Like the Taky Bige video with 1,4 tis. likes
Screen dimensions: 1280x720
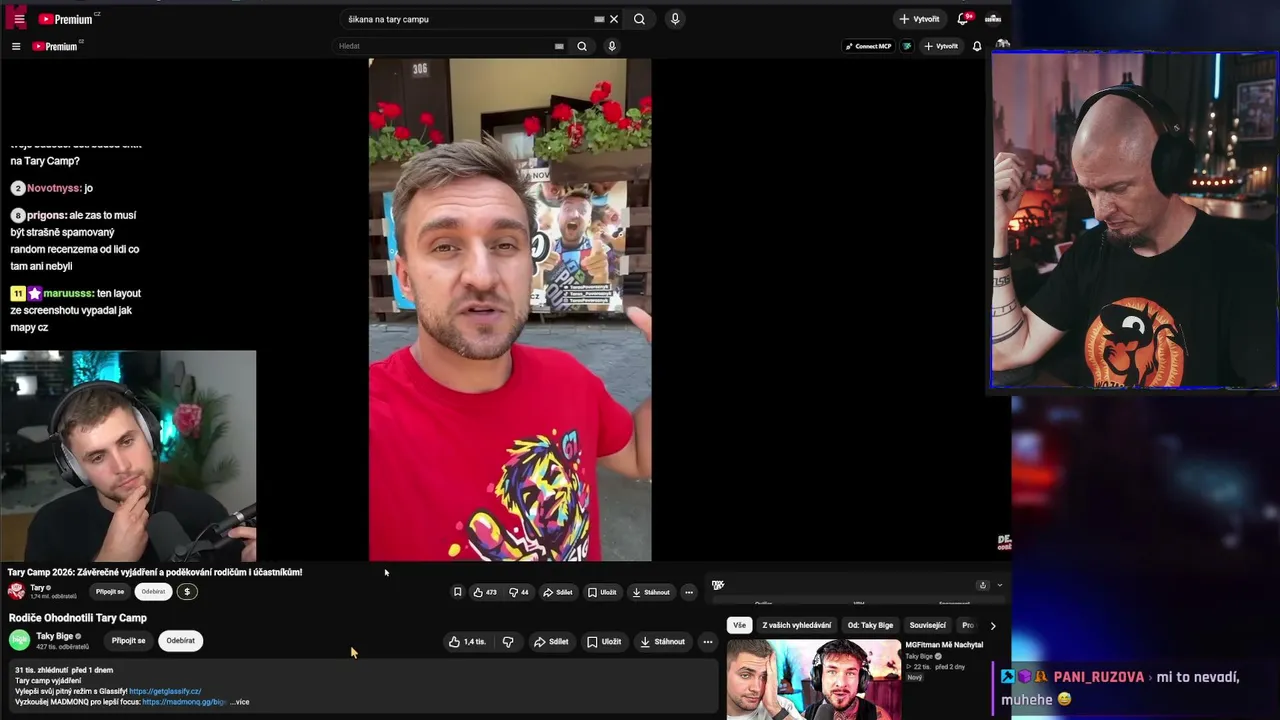coord(467,642)
